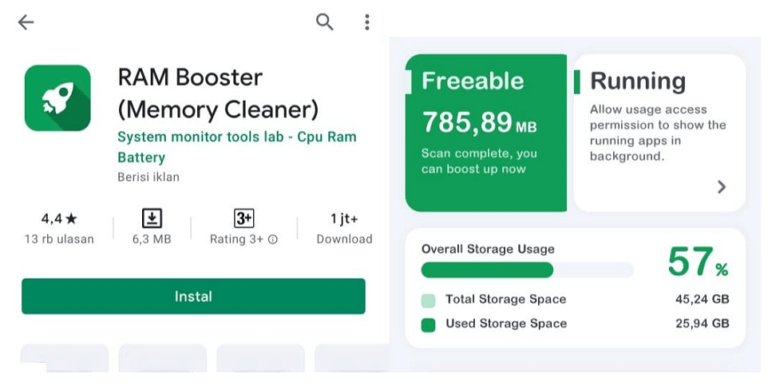Go back with the left arrow icon
Image resolution: width=768 pixels, height=386 pixels.
[25, 22]
